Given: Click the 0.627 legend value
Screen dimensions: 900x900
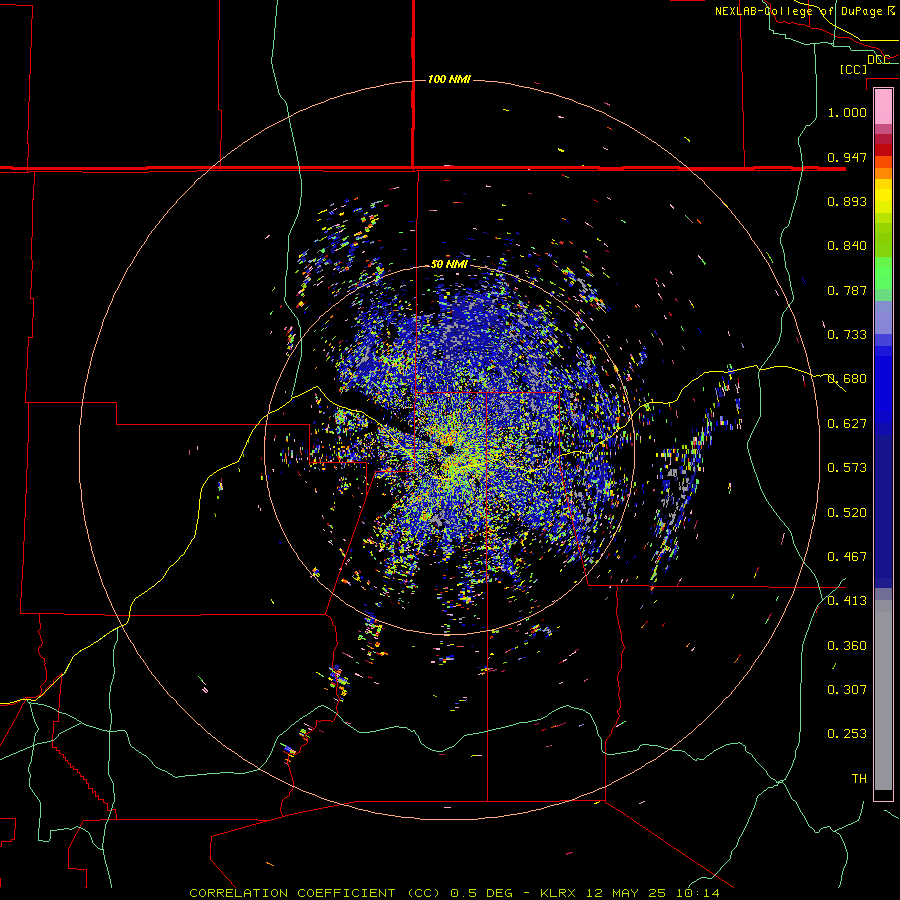Looking at the screenshot, I should [847, 424].
